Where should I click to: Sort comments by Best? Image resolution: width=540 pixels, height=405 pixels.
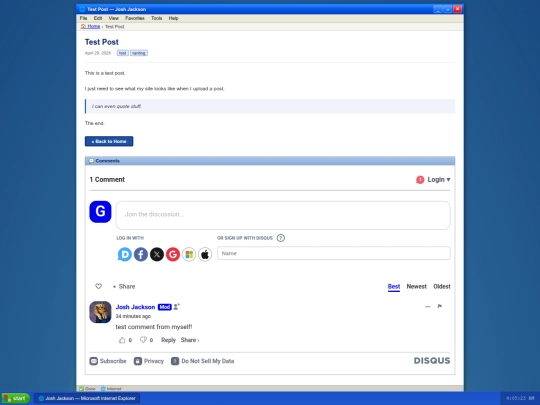click(394, 287)
